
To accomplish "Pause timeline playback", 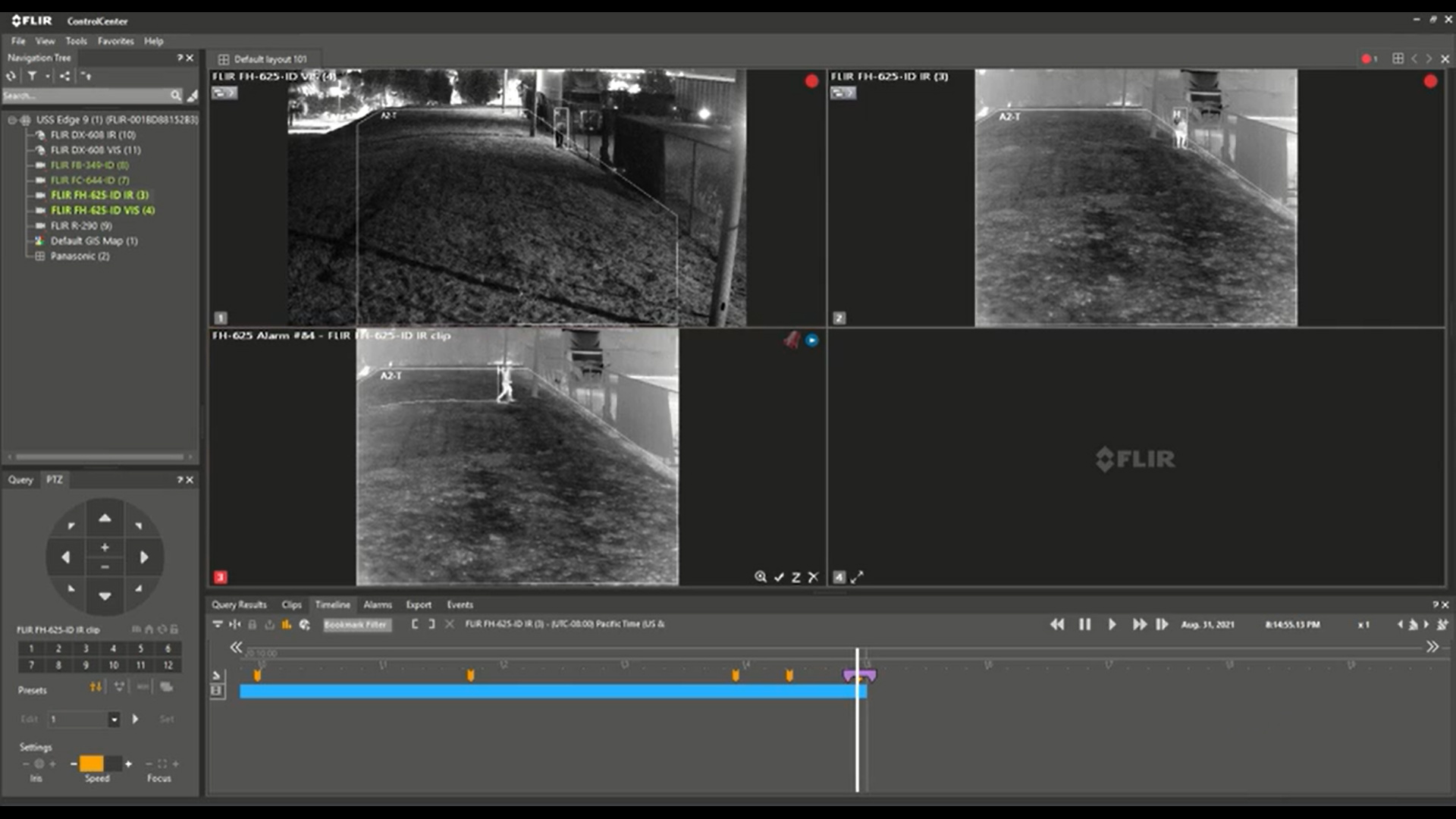I will [1084, 624].
